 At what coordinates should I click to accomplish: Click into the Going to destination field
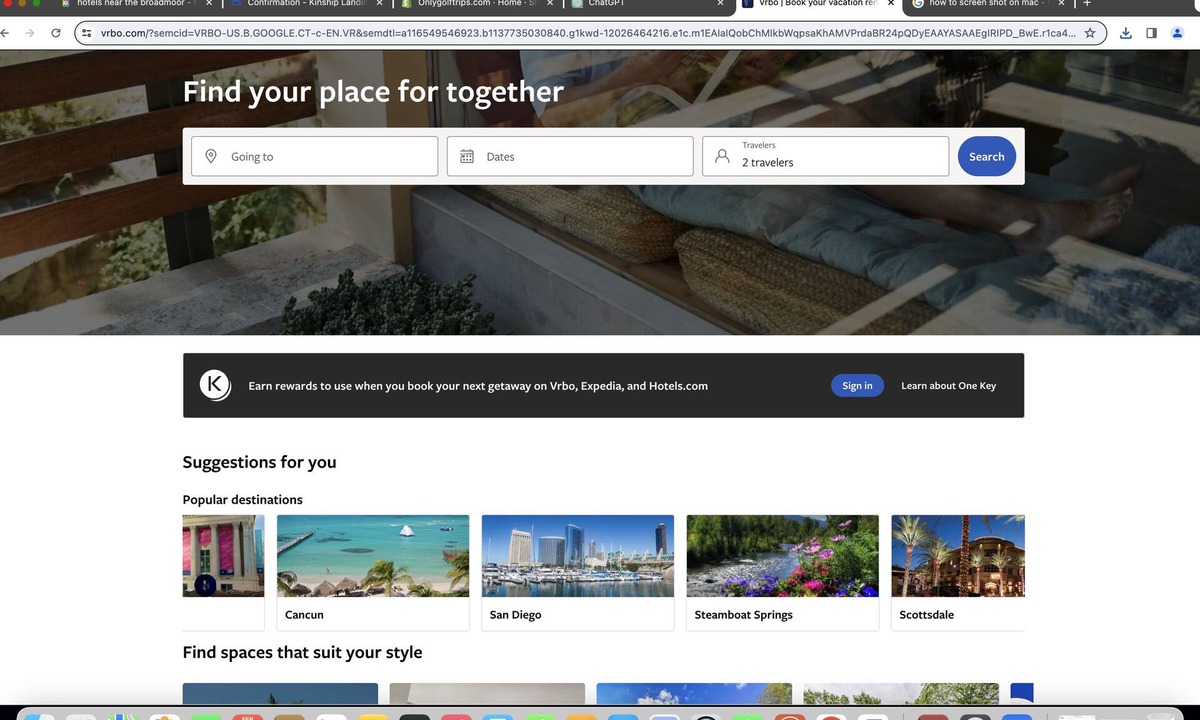point(315,156)
